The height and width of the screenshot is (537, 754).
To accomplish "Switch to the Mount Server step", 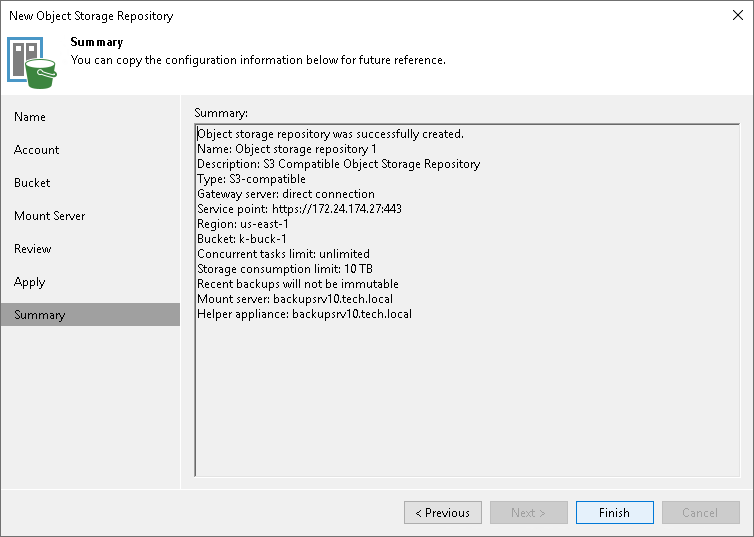I will 50,216.
